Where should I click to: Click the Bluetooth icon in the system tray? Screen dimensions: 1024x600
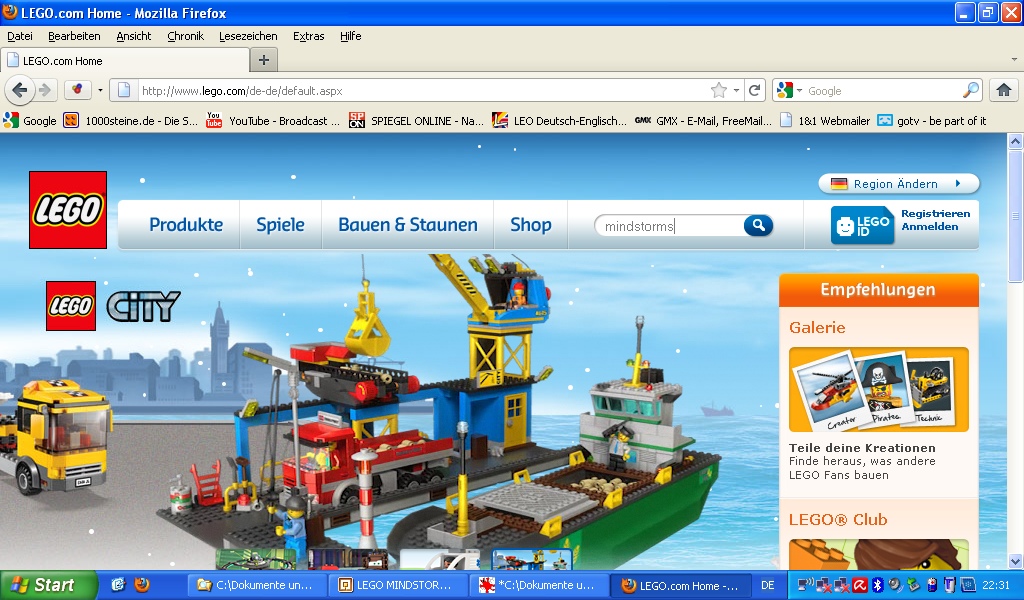[x=877, y=584]
